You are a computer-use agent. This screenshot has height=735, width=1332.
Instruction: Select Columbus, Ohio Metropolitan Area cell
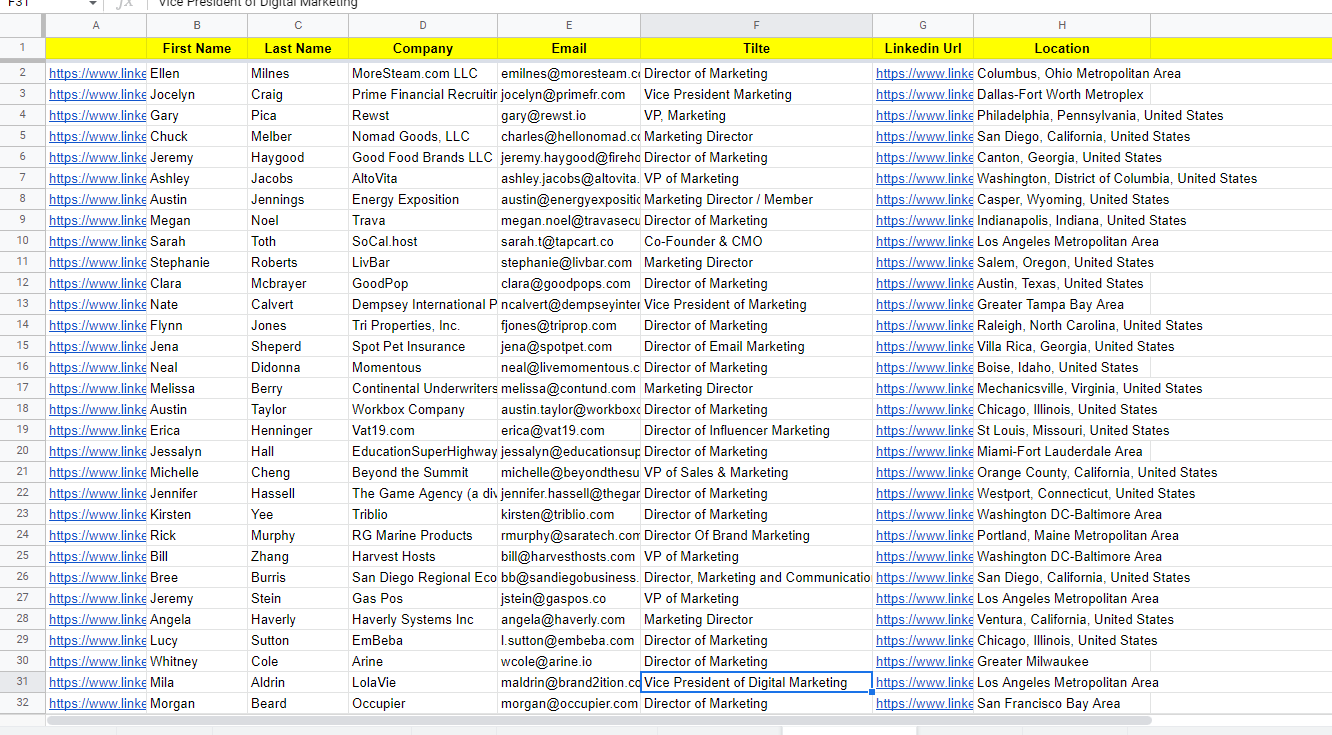[x=1062, y=73]
